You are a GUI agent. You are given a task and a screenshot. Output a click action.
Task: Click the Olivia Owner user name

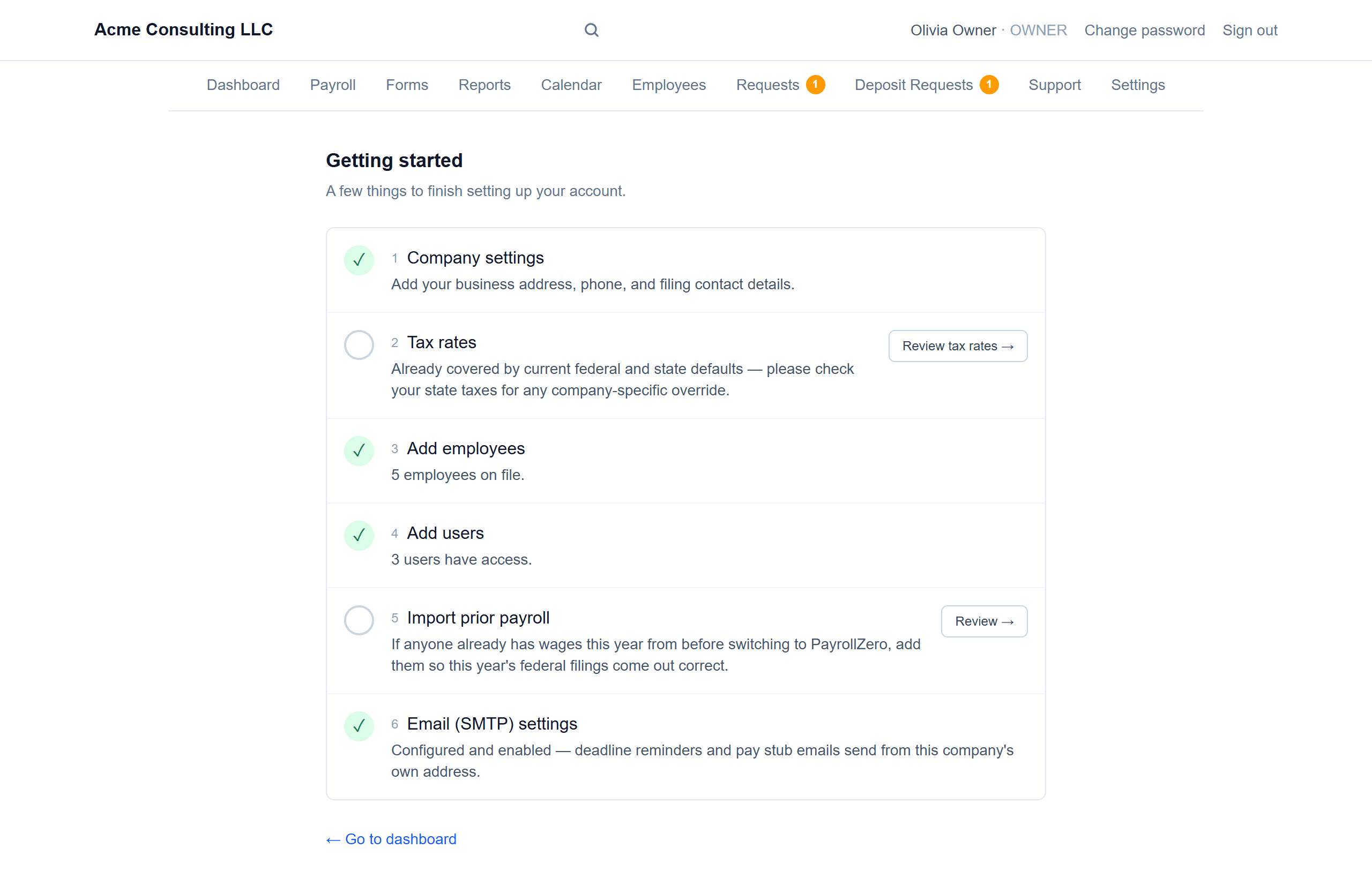[x=952, y=30]
